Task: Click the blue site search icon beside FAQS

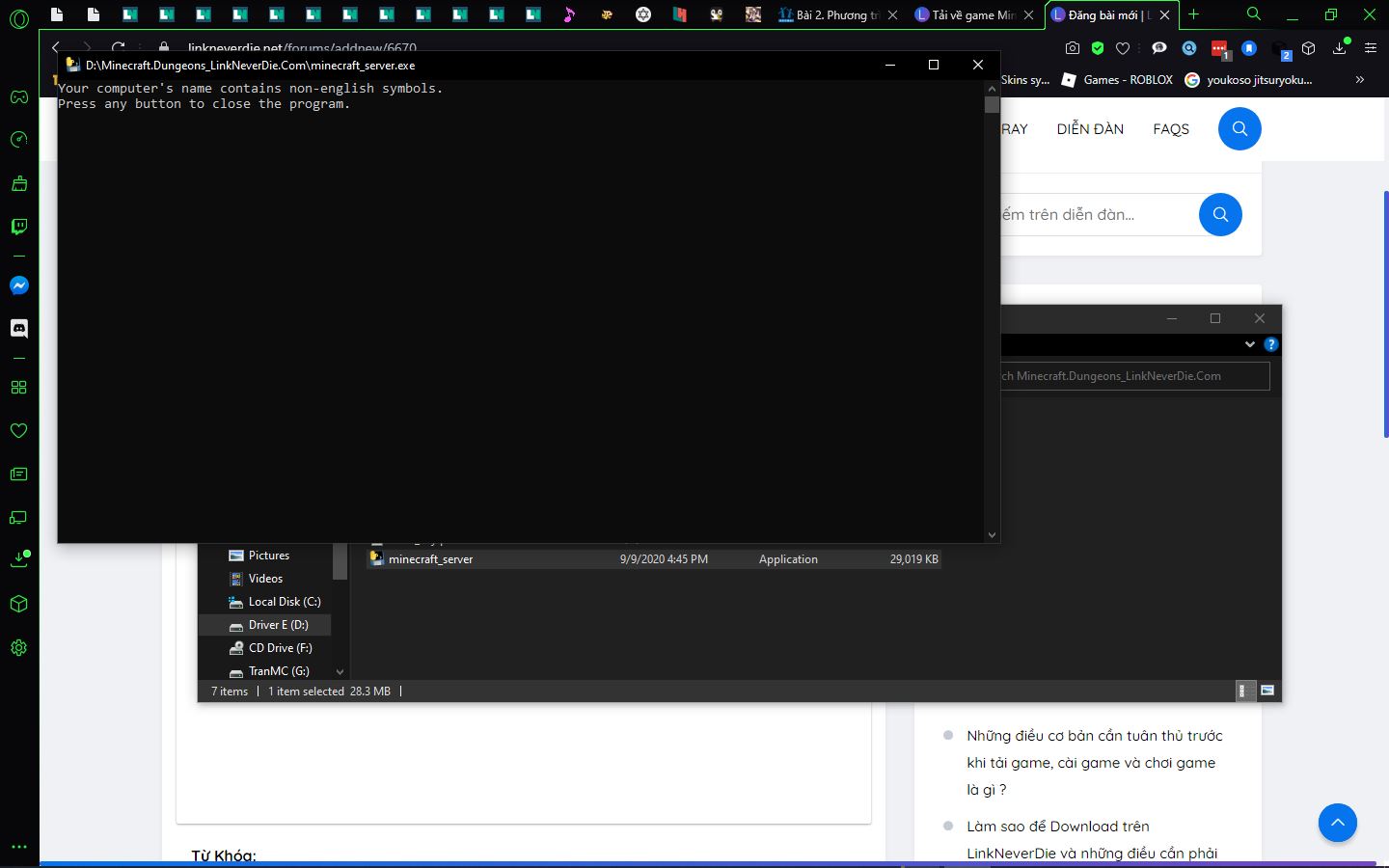Action: coord(1239,129)
